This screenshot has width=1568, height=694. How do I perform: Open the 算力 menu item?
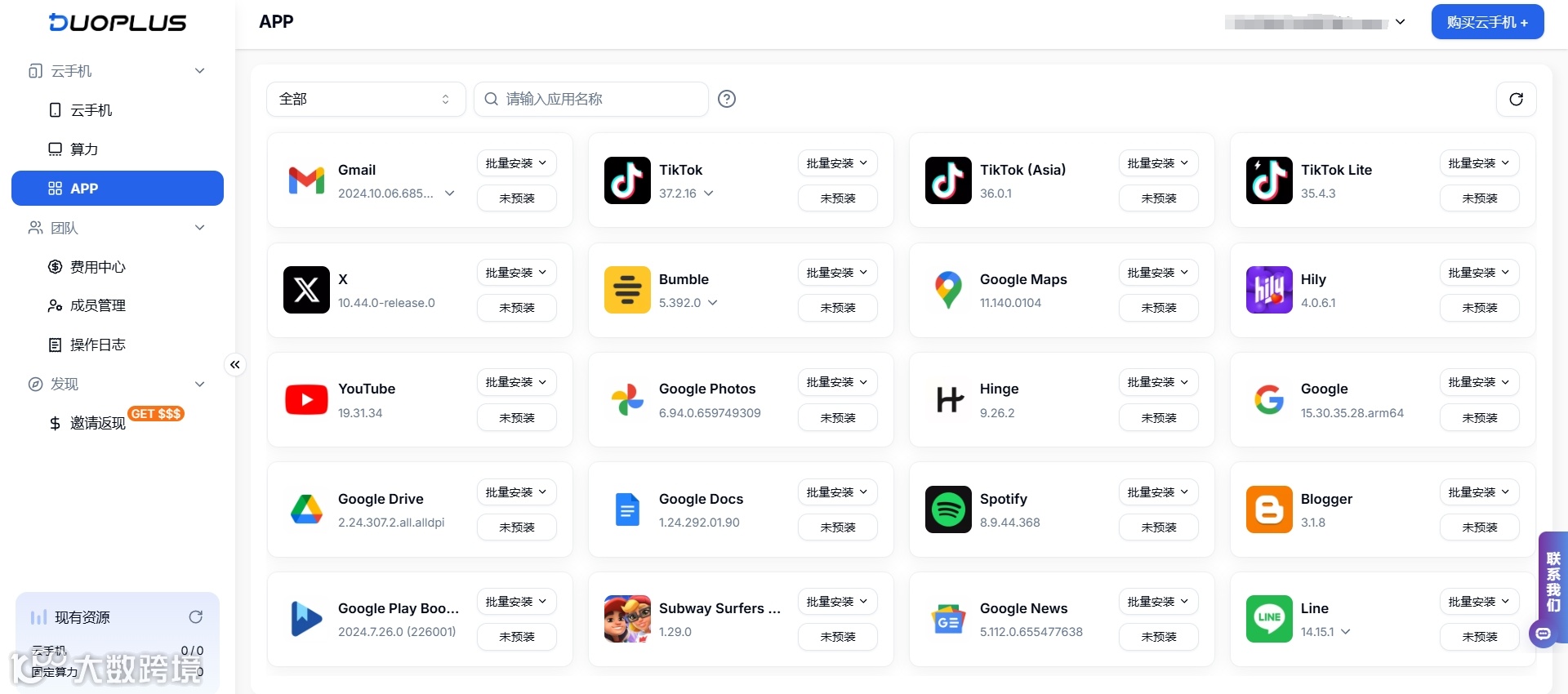(118, 149)
